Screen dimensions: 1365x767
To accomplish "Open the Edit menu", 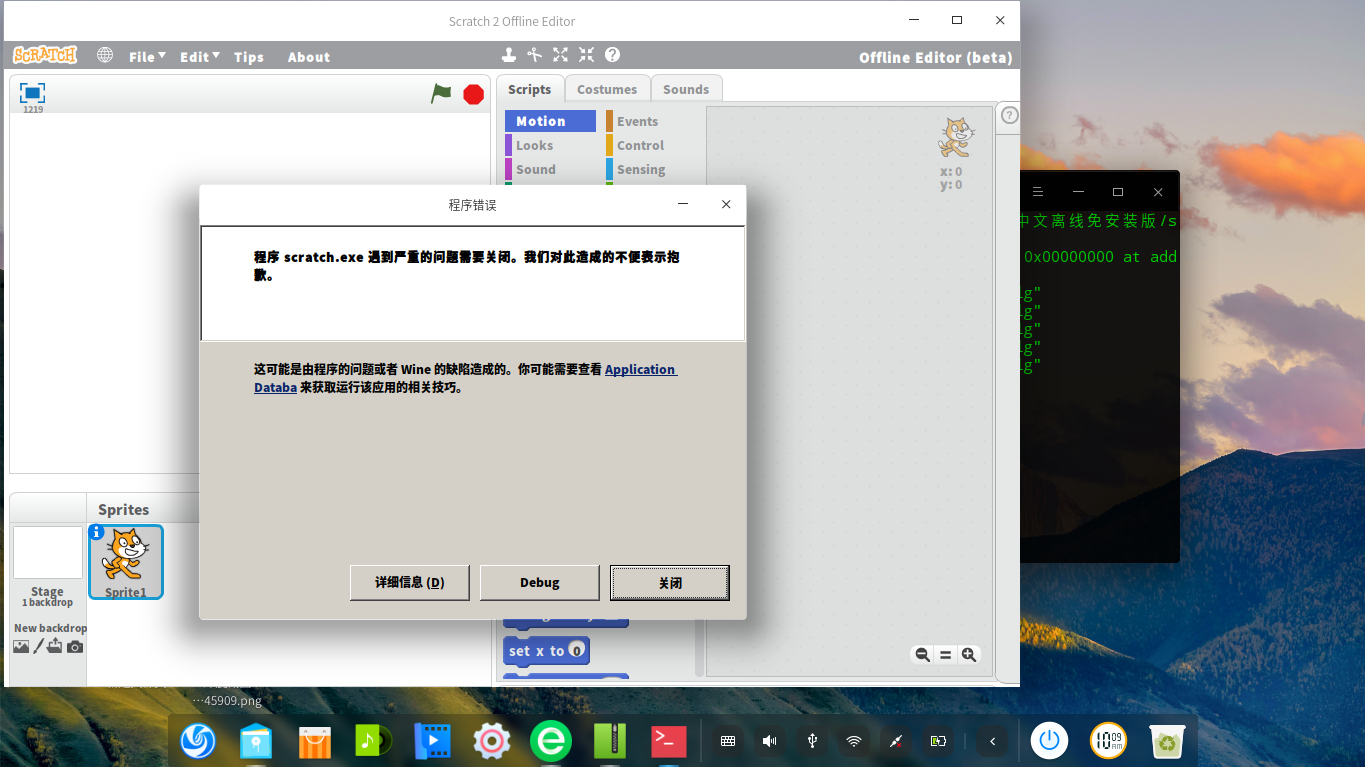I will pos(200,57).
